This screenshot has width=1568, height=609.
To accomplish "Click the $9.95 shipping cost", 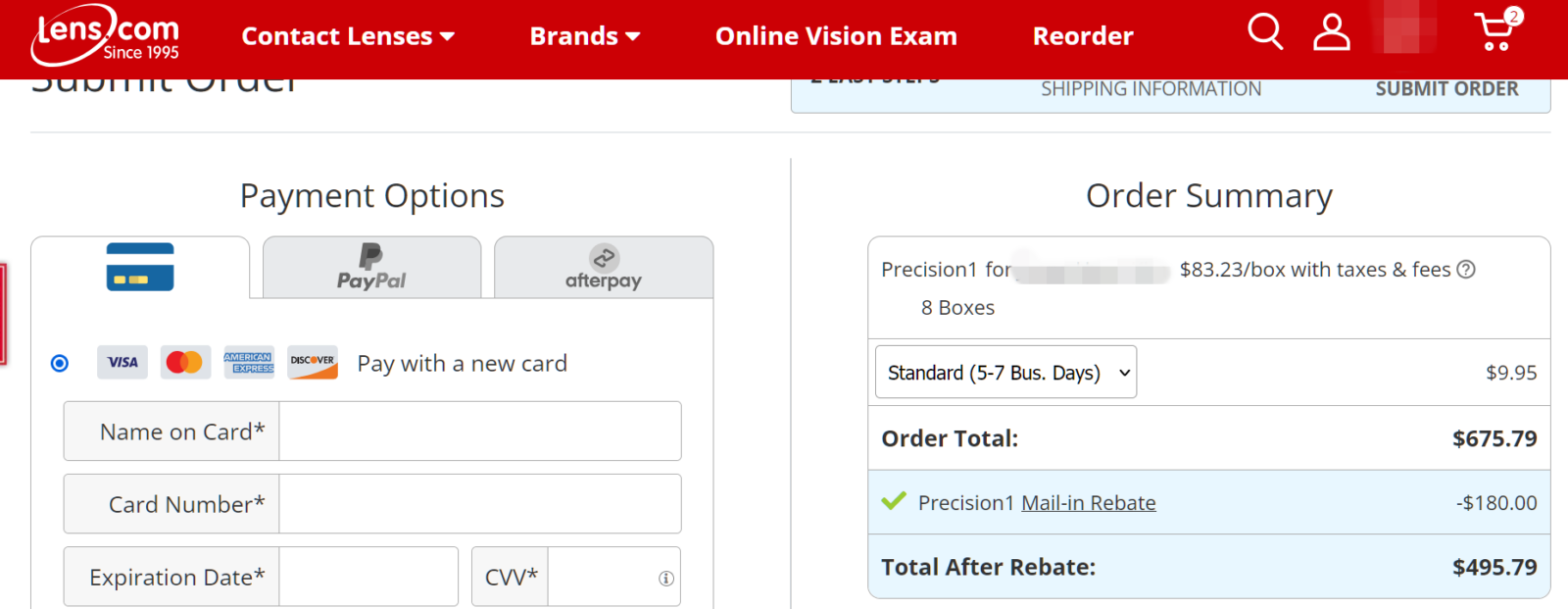I will pyautogui.click(x=1511, y=373).
